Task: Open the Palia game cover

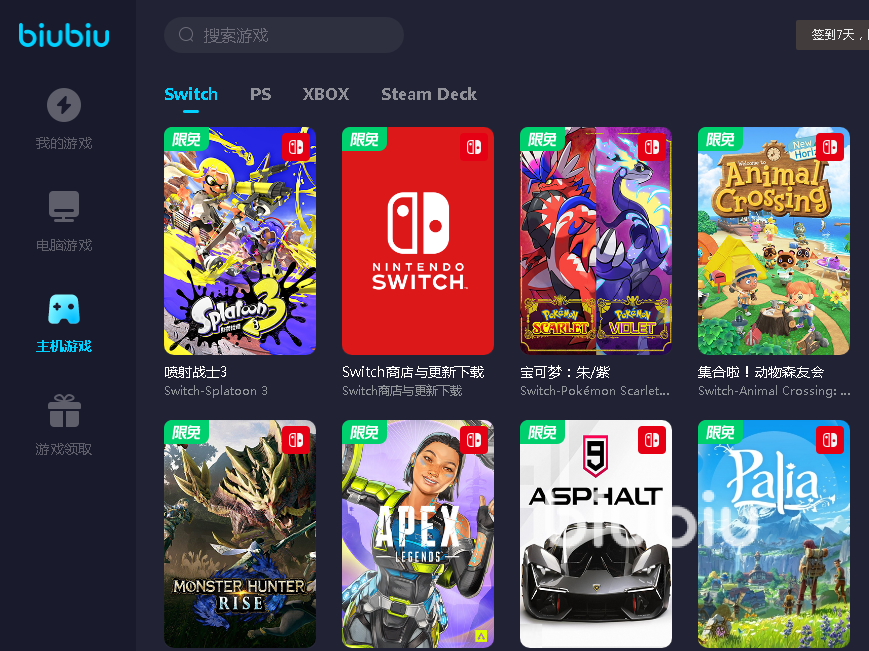Action: click(774, 534)
